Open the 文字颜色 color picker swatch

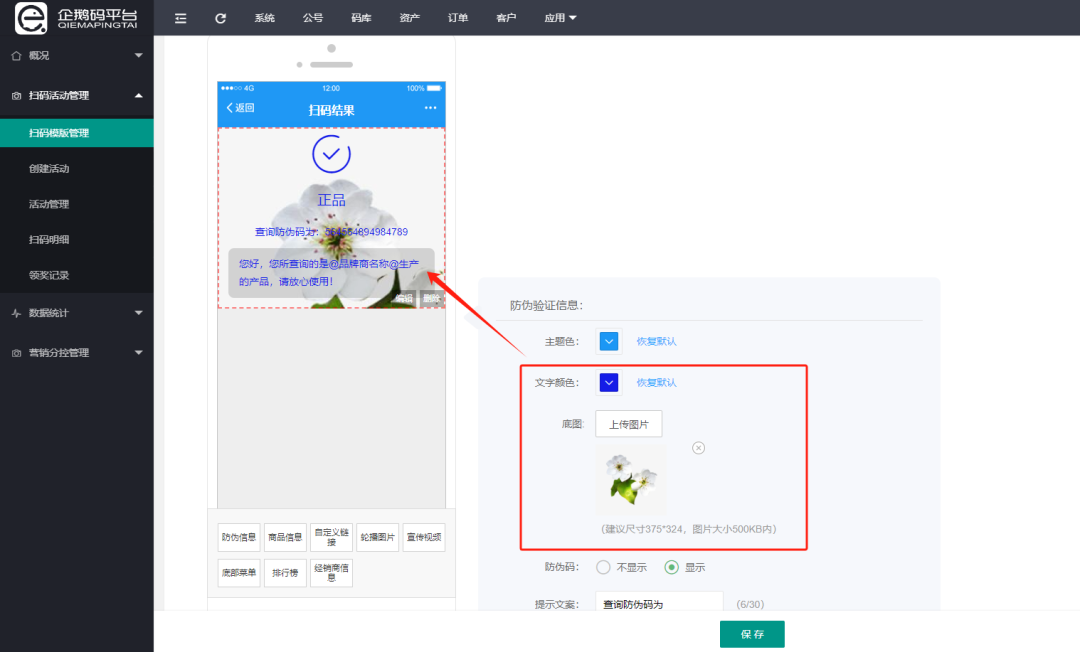(x=608, y=382)
